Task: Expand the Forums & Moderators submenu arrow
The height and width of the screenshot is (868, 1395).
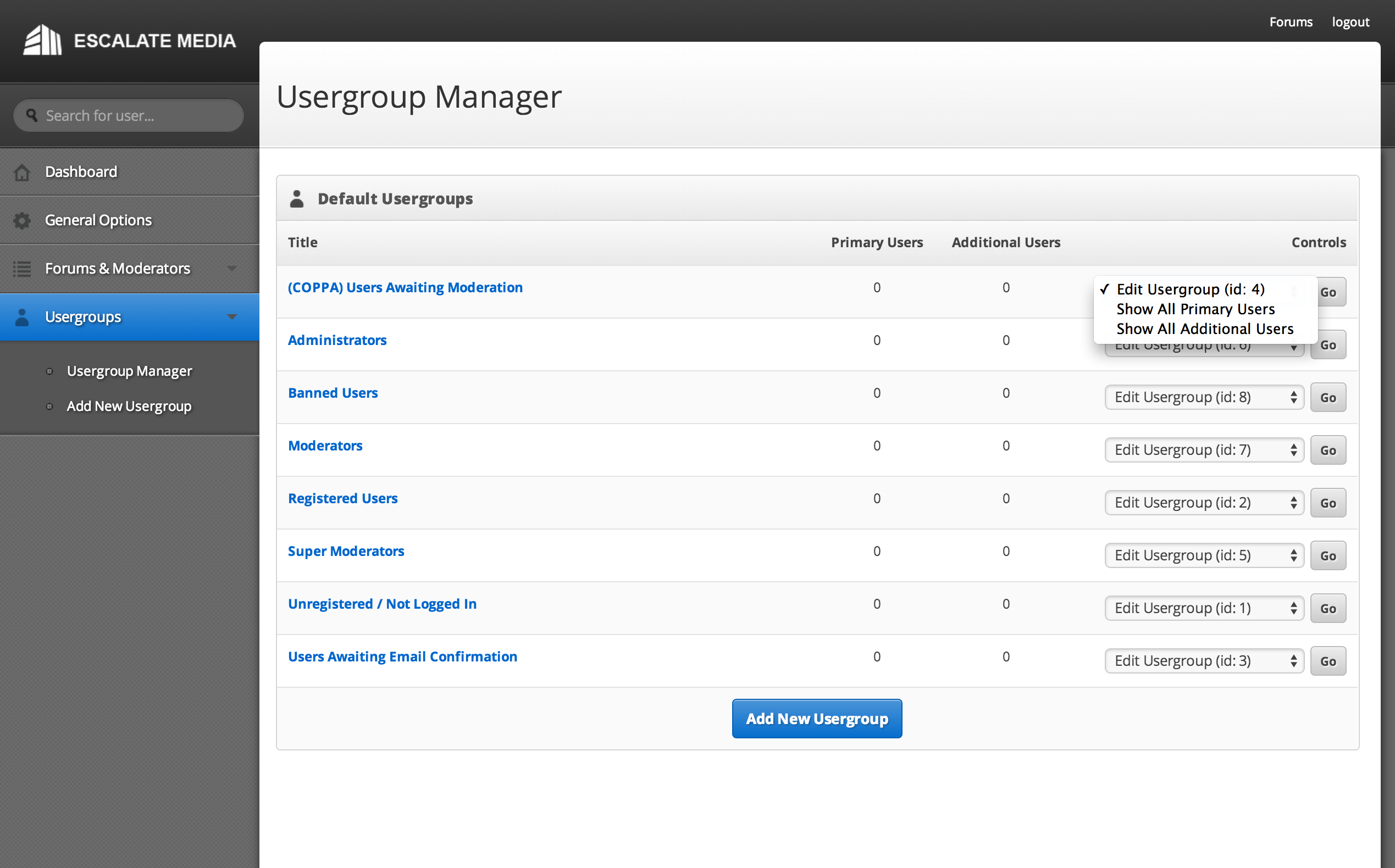Action: click(232, 268)
